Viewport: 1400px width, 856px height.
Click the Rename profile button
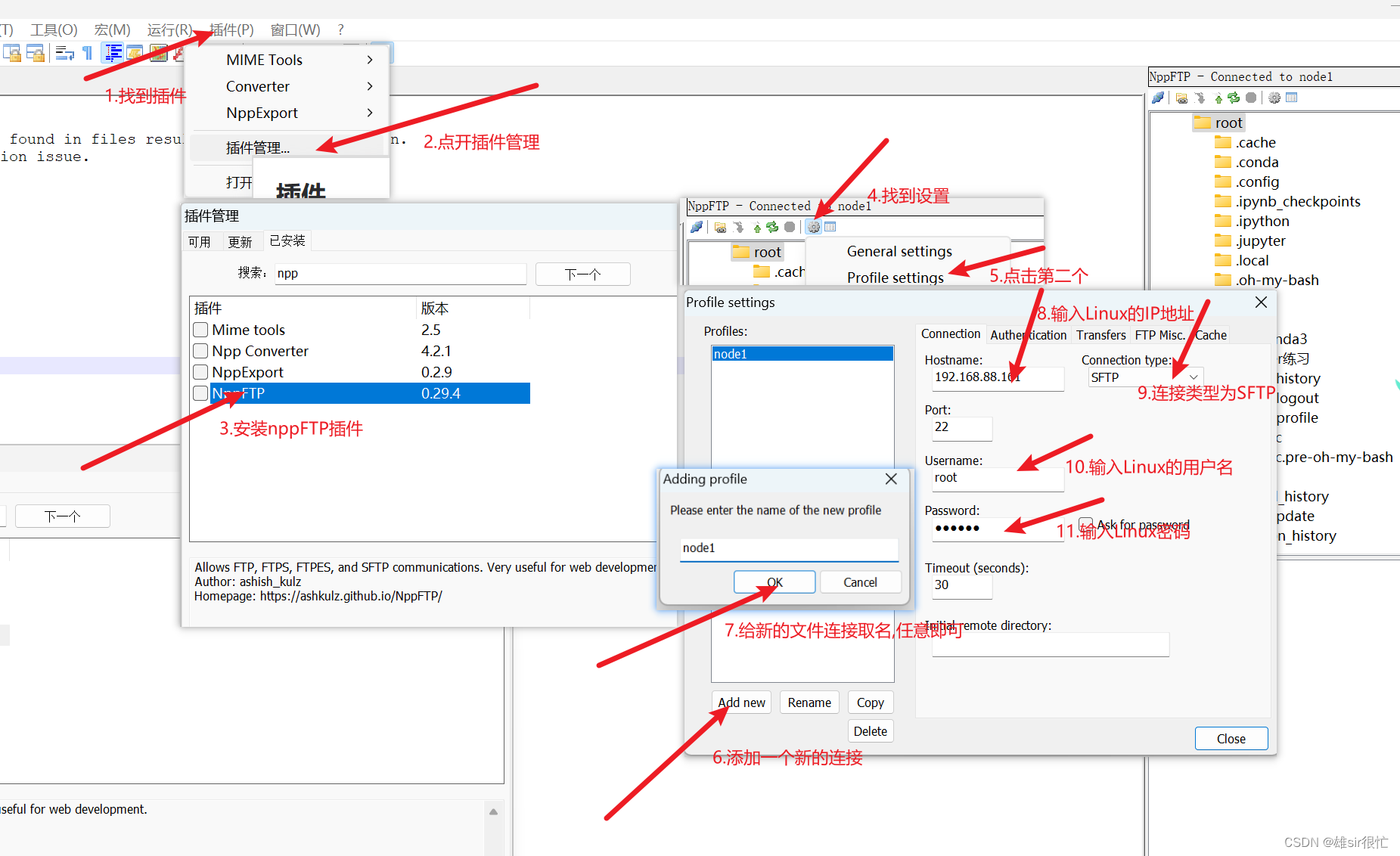[x=809, y=702]
